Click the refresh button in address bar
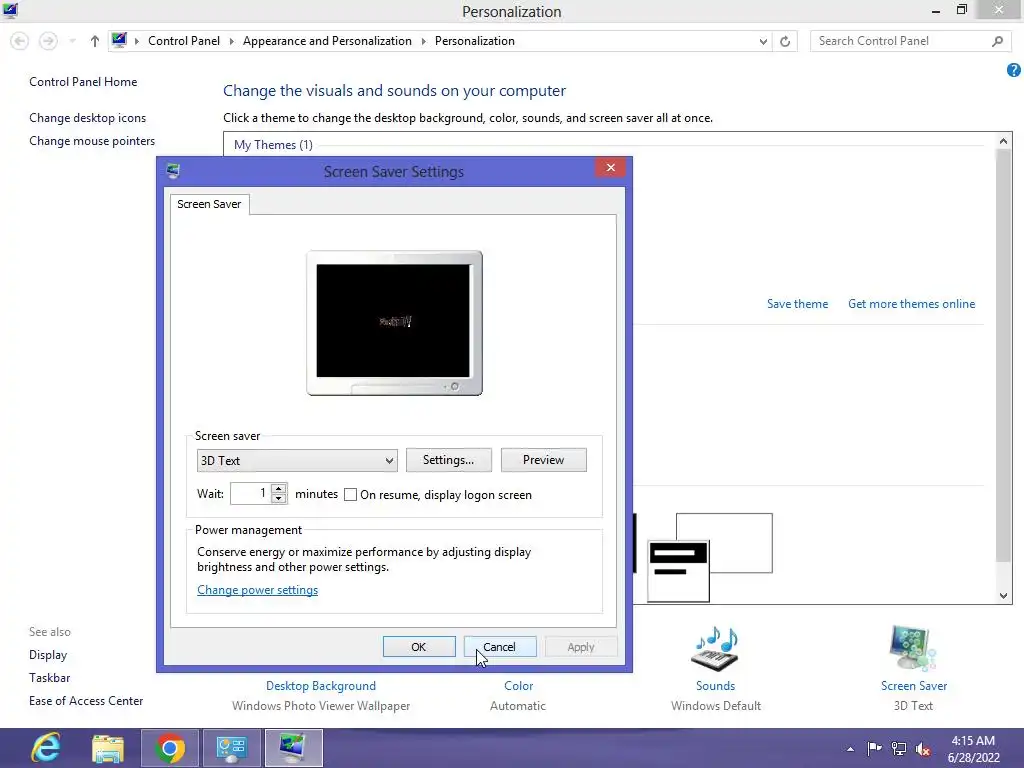 click(x=785, y=41)
